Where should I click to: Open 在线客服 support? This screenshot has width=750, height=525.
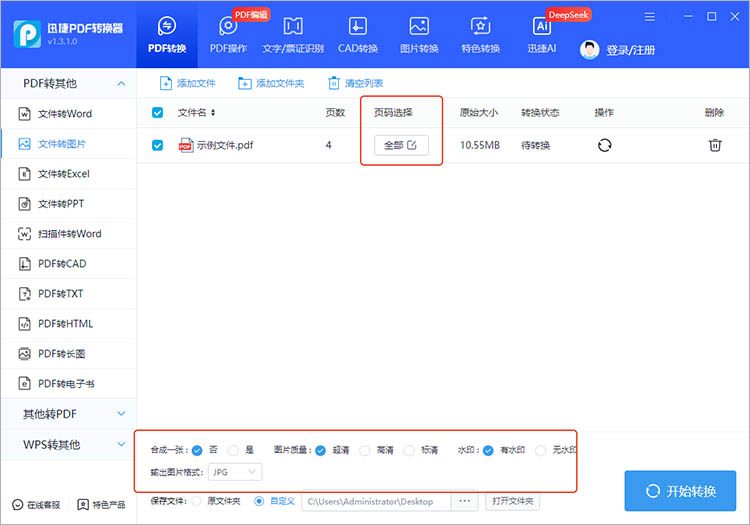(x=36, y=504)
